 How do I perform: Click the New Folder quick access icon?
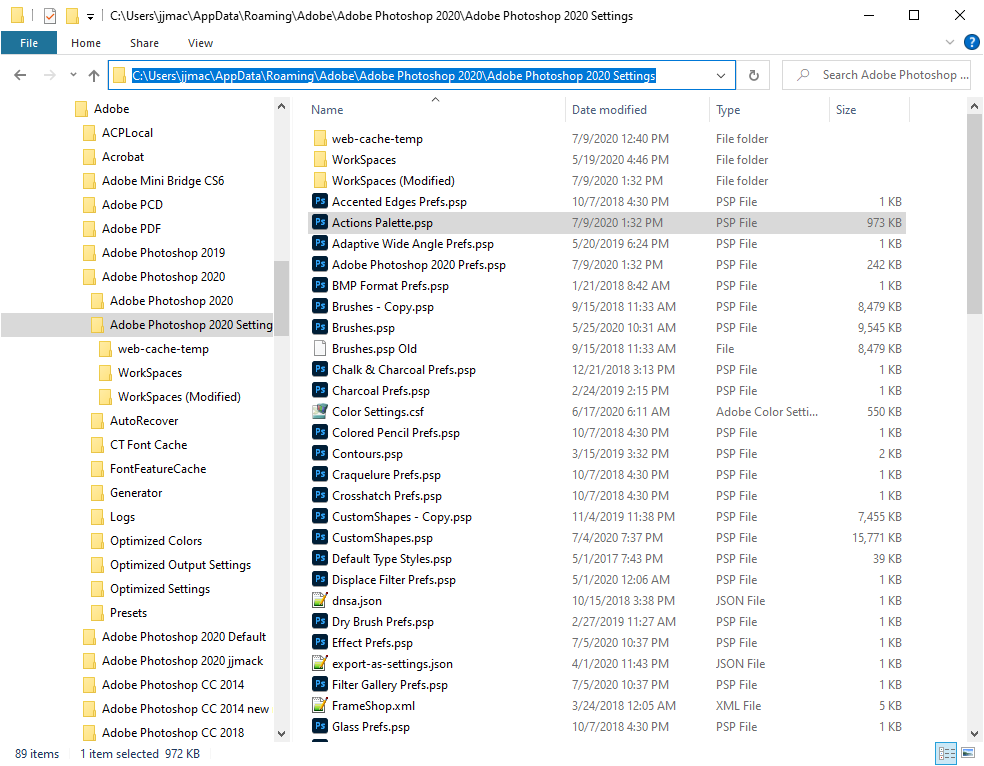(x=72, y=15)
